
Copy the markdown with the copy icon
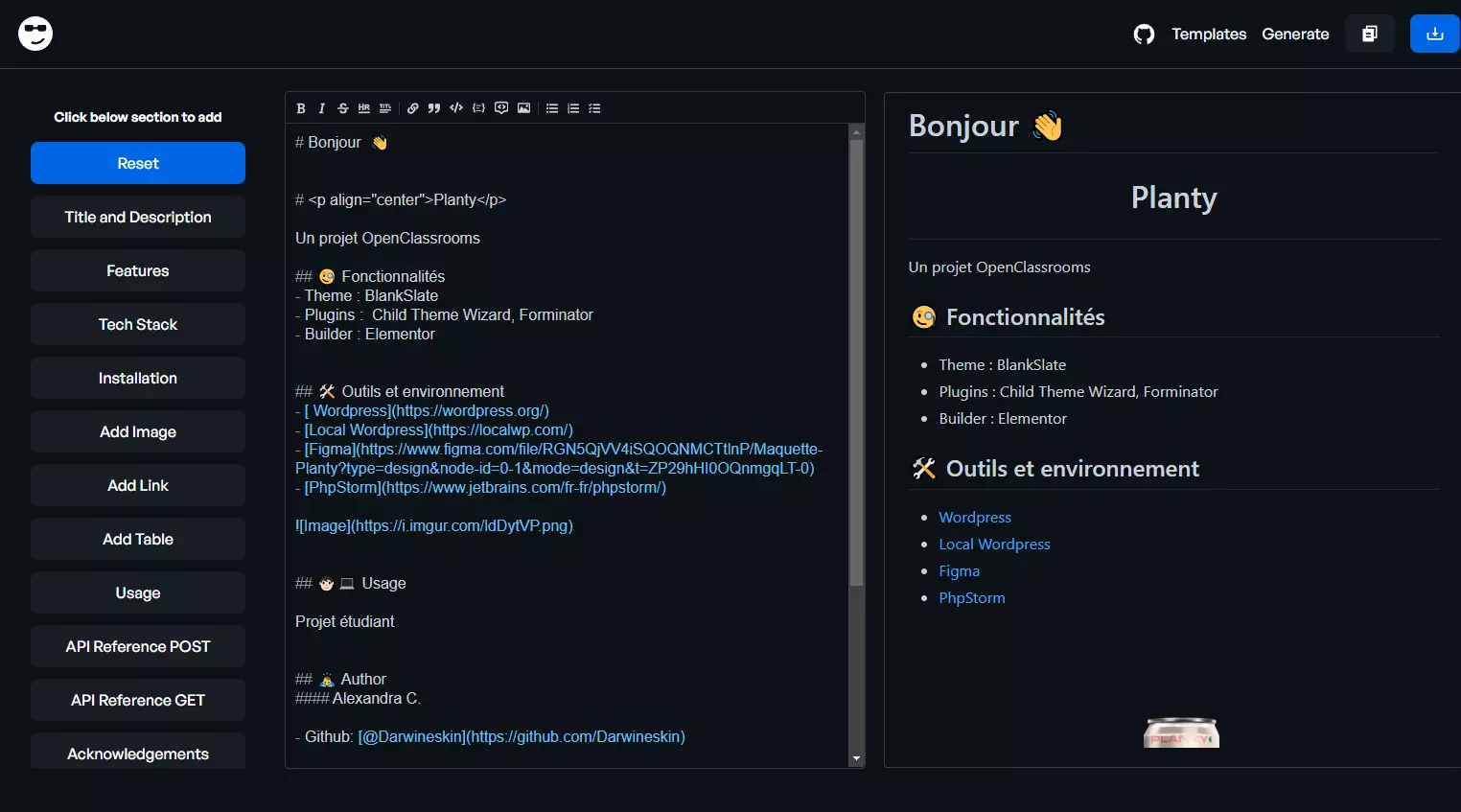(1370, 34)
